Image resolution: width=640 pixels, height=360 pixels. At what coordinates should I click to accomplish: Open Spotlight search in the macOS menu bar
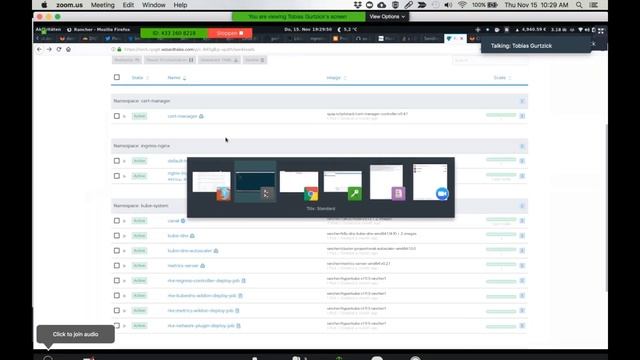click(579, 5)
